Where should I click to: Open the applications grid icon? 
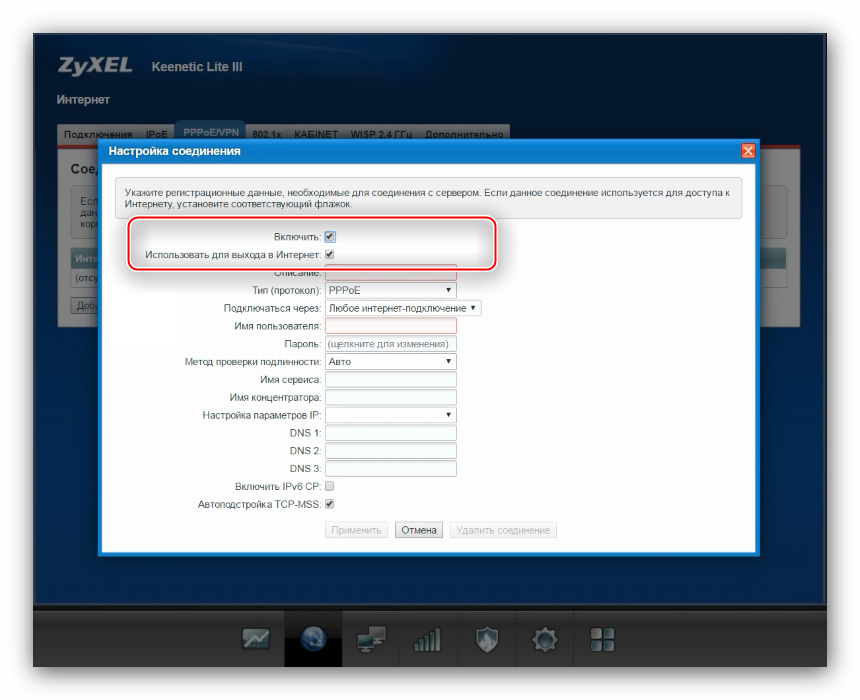(602, 639)
